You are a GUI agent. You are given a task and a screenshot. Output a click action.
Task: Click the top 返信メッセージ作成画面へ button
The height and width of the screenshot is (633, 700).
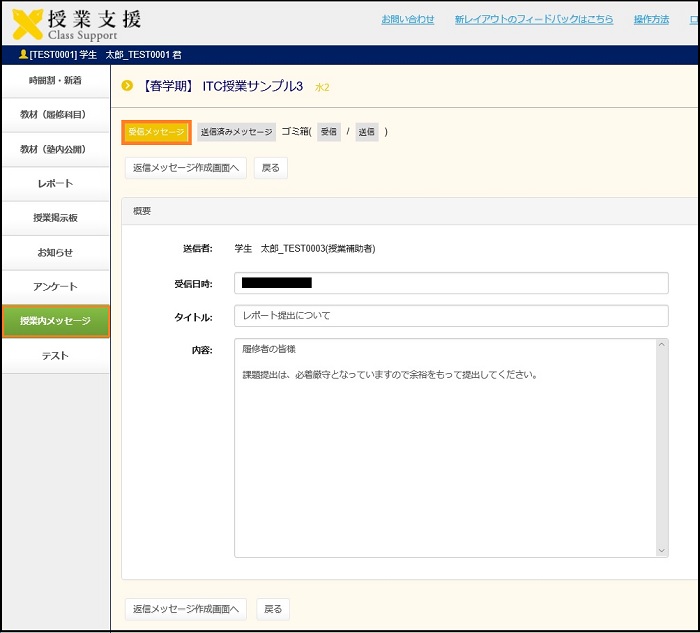[185, 168]
